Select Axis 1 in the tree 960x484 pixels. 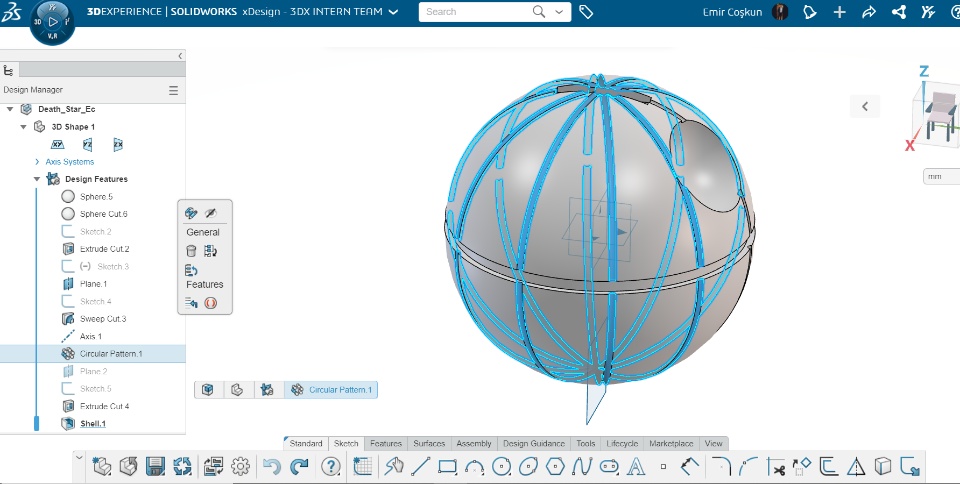pyautogui.click(x=93, y=337)
